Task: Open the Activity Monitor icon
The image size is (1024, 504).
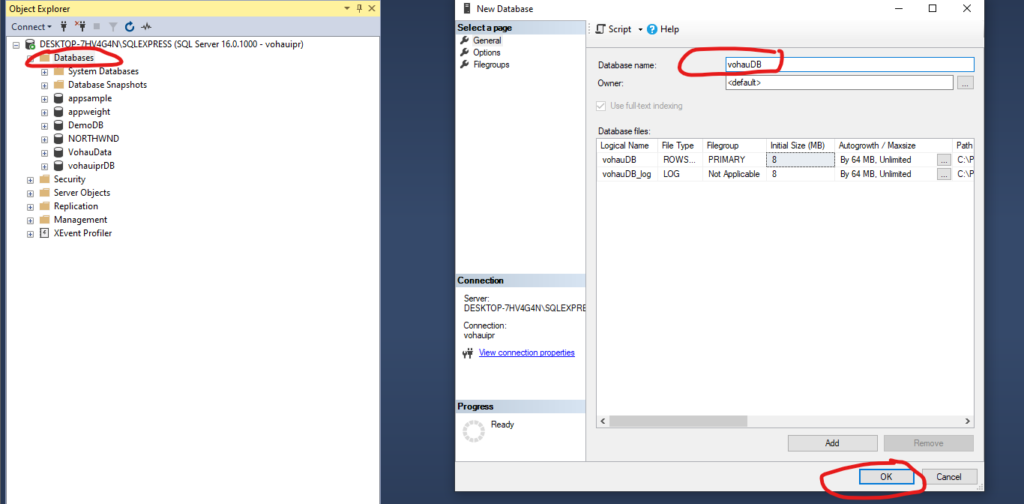Action: [x=146, y=26]
